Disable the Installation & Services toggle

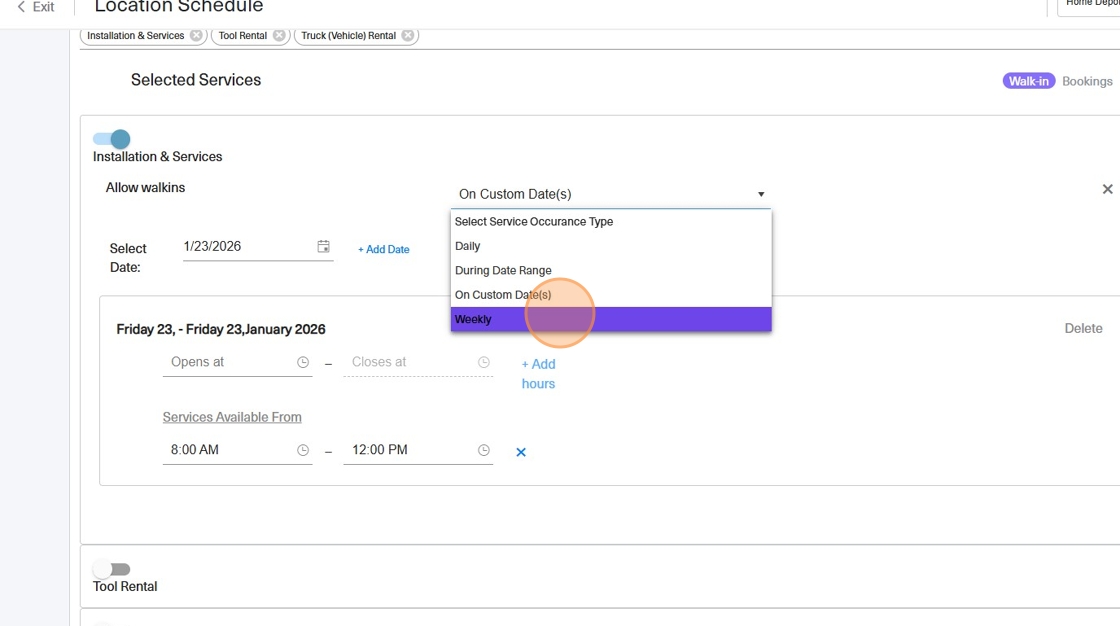(x=112, y=139)
